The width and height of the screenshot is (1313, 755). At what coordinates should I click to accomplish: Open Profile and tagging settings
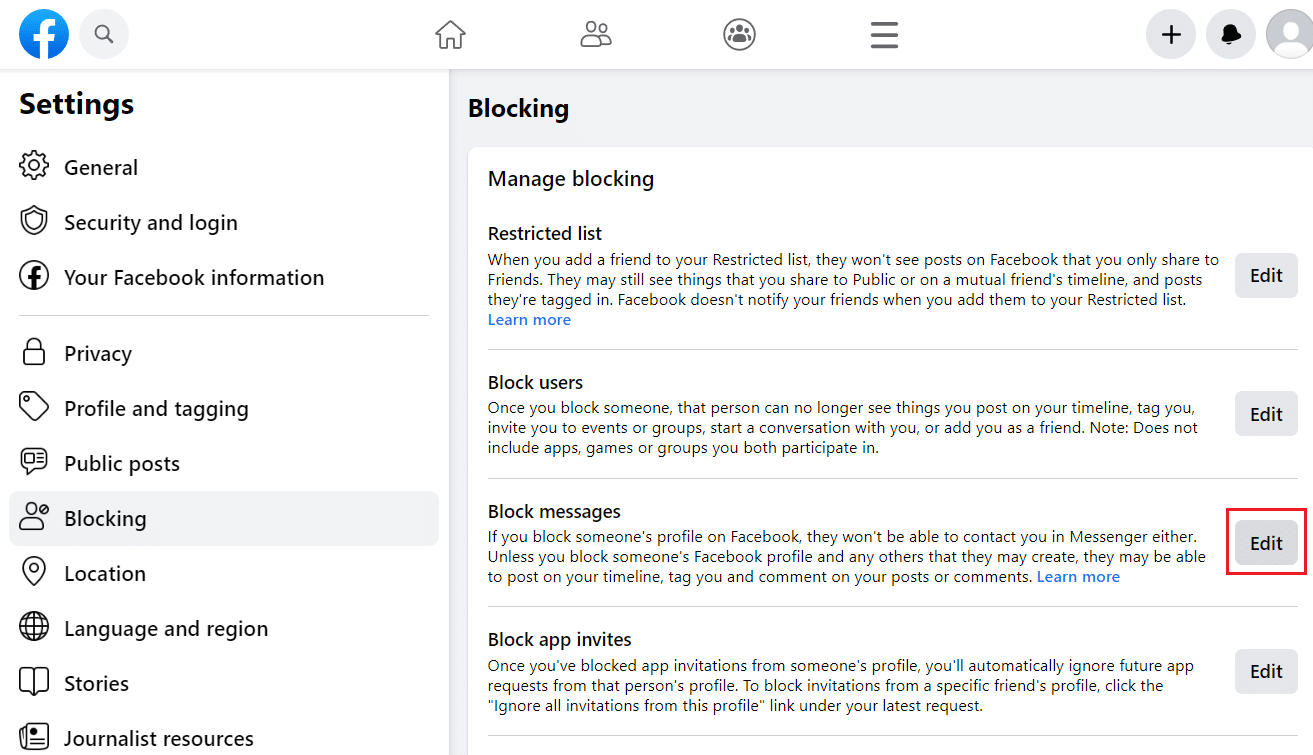point(224,408)
